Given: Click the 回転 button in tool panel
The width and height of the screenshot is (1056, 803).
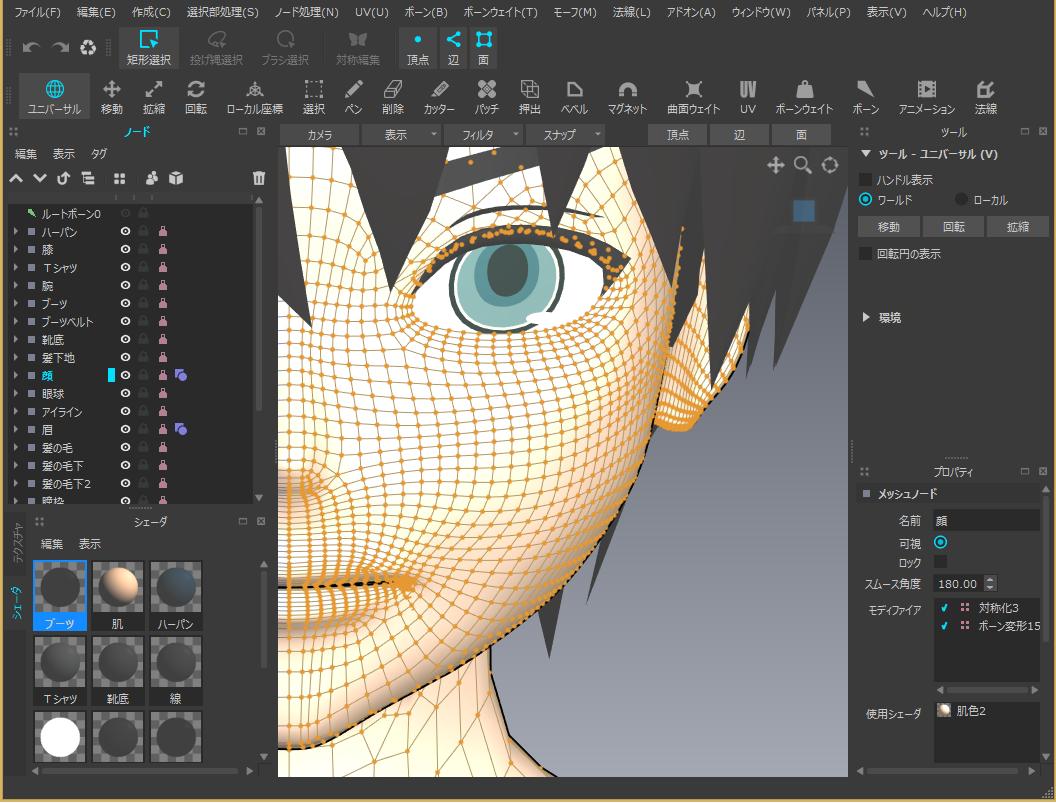Looking at the screenshot, I should tap(953, 227).
